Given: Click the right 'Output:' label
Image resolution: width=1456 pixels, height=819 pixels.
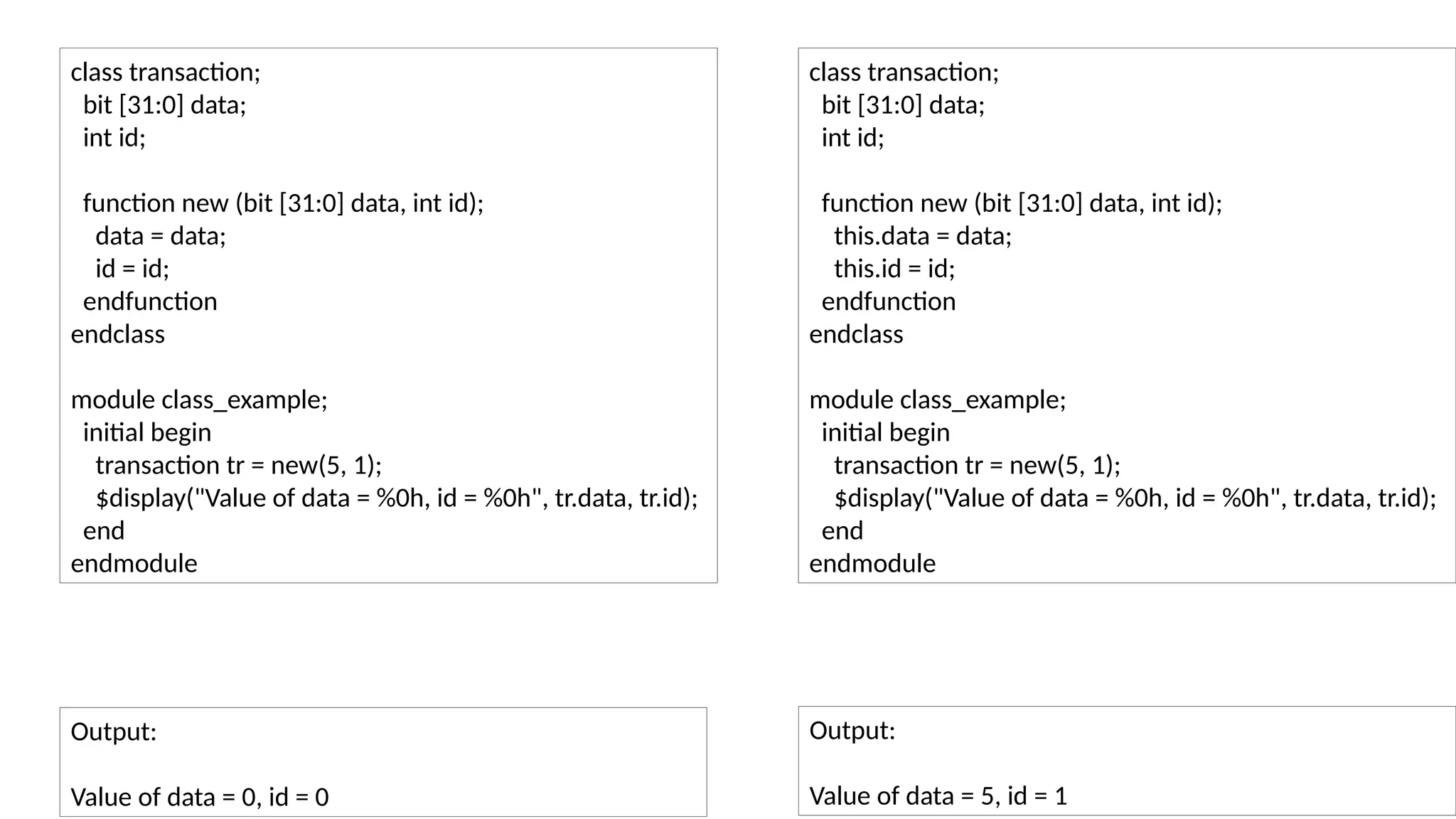Looking at the screenshot, I should pyautogui.click(x=852, y=731).
